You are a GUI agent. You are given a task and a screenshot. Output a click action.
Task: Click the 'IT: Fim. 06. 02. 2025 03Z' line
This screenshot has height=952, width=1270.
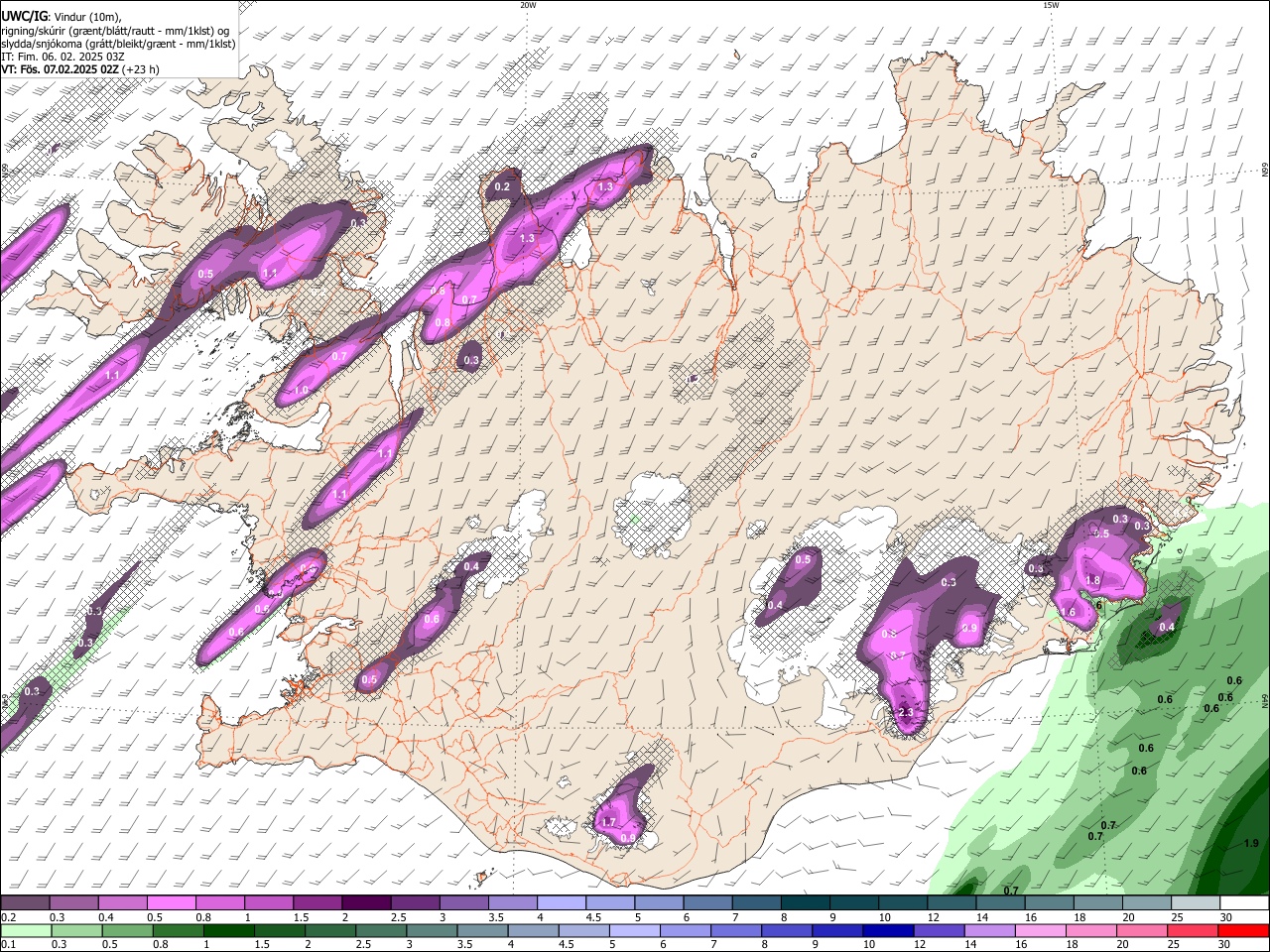tap(63, 57)
